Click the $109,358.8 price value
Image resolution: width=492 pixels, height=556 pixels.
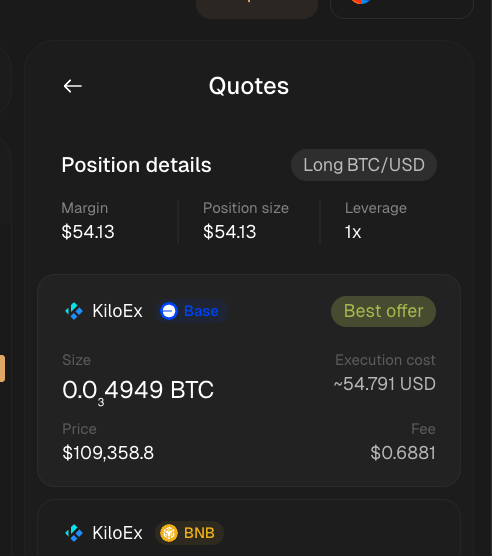108,453
